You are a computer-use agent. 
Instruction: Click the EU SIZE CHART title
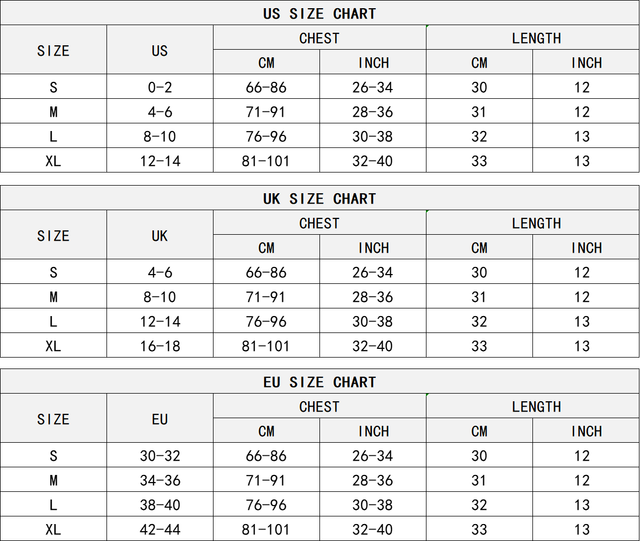pos(320,382)
